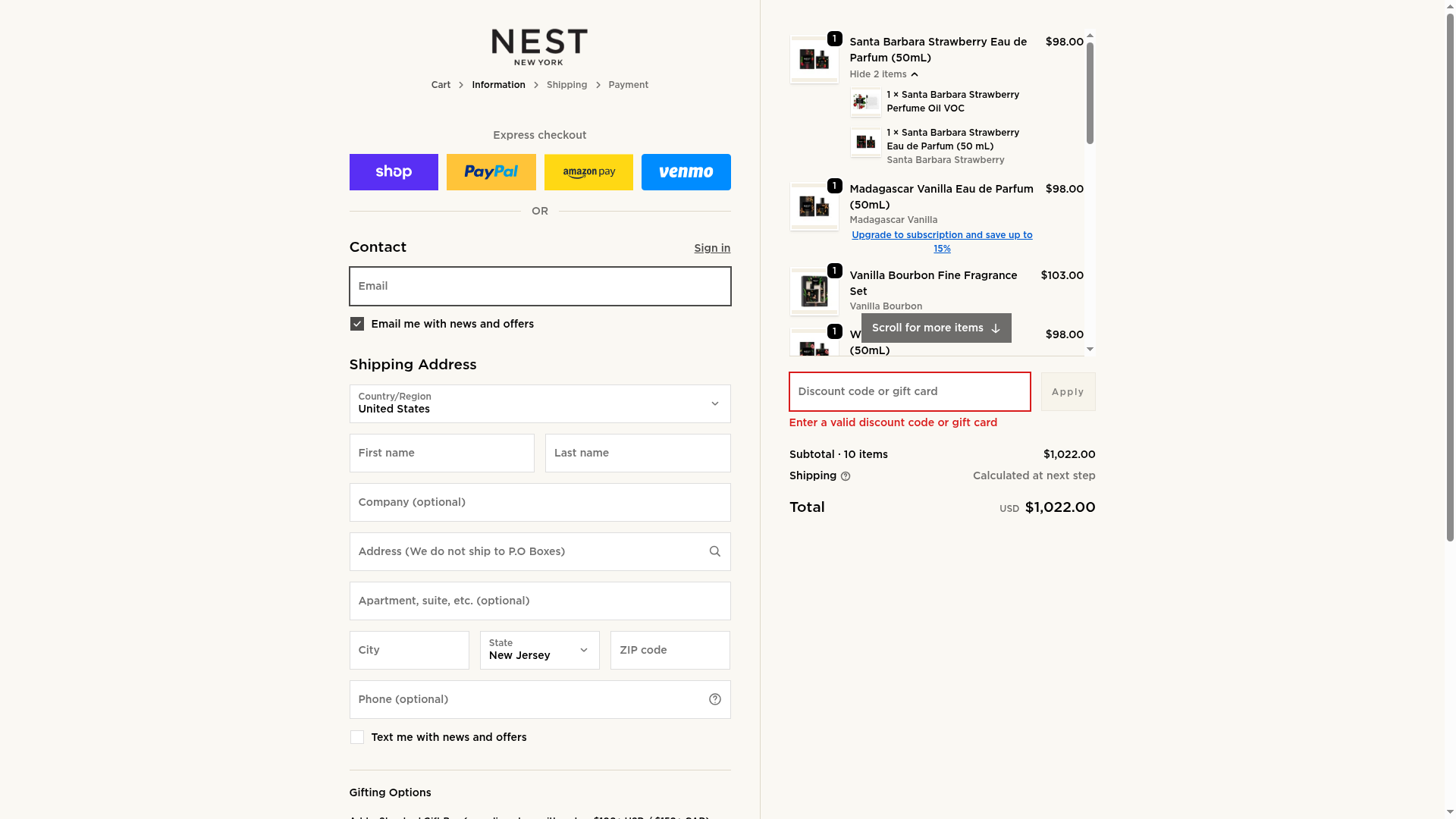This screenshot has height=819, width=1456.
Task: Click the shipping info question icon
Action: click(x=846, y=476)
